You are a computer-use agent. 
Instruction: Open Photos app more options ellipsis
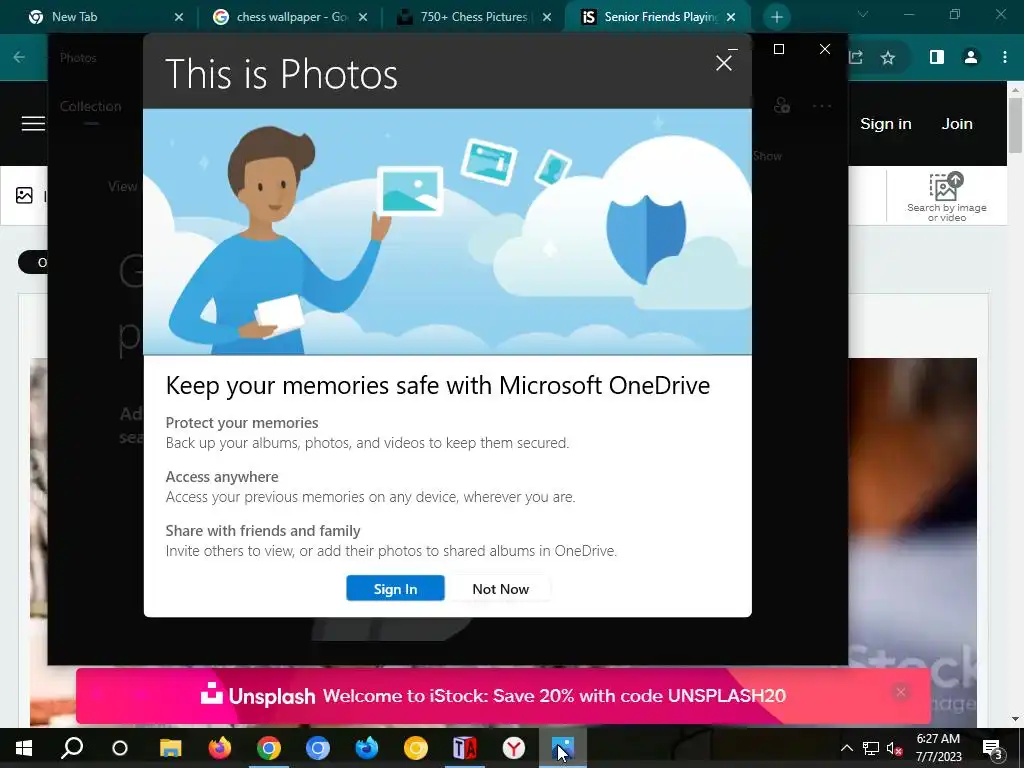click(822, 106)
